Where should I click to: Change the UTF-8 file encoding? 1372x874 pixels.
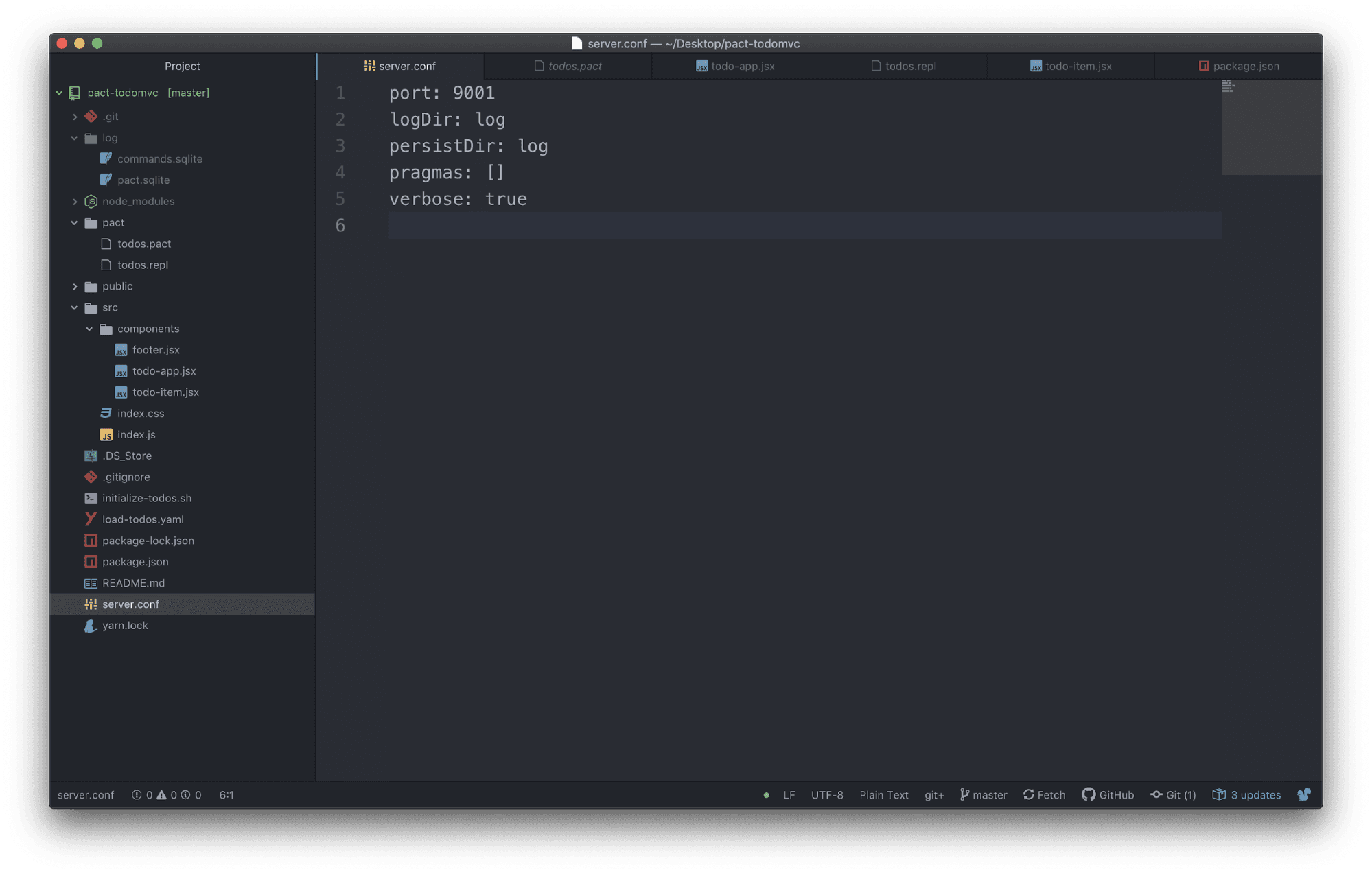[827, 795]
